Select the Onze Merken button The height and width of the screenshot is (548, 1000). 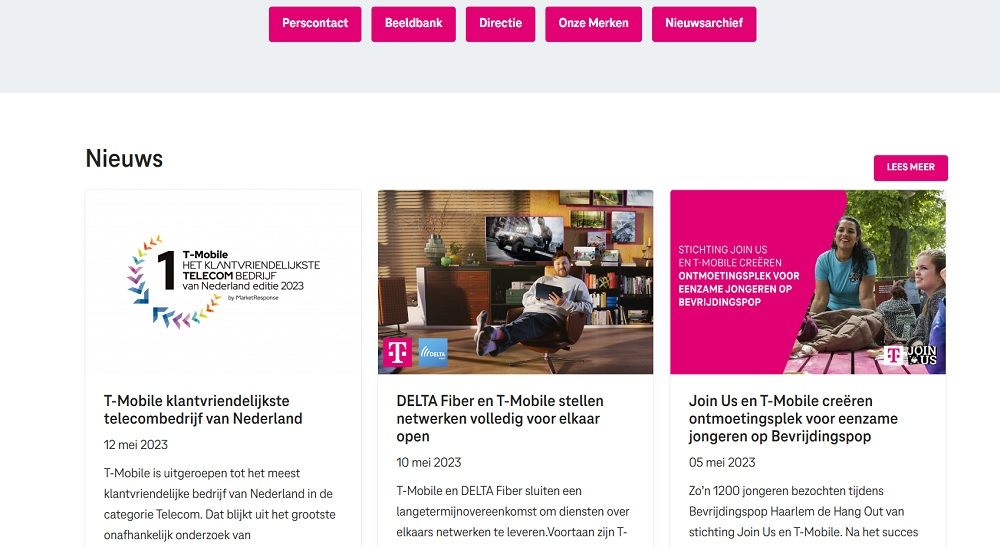click(593, 24)
